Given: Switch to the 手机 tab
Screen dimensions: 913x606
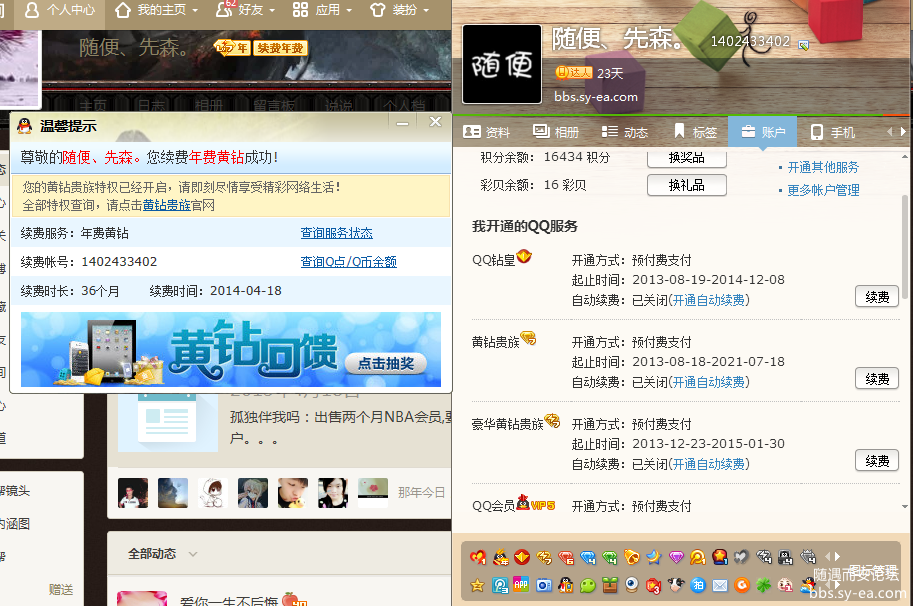Looking at the screenshot, I should [833, 132].
